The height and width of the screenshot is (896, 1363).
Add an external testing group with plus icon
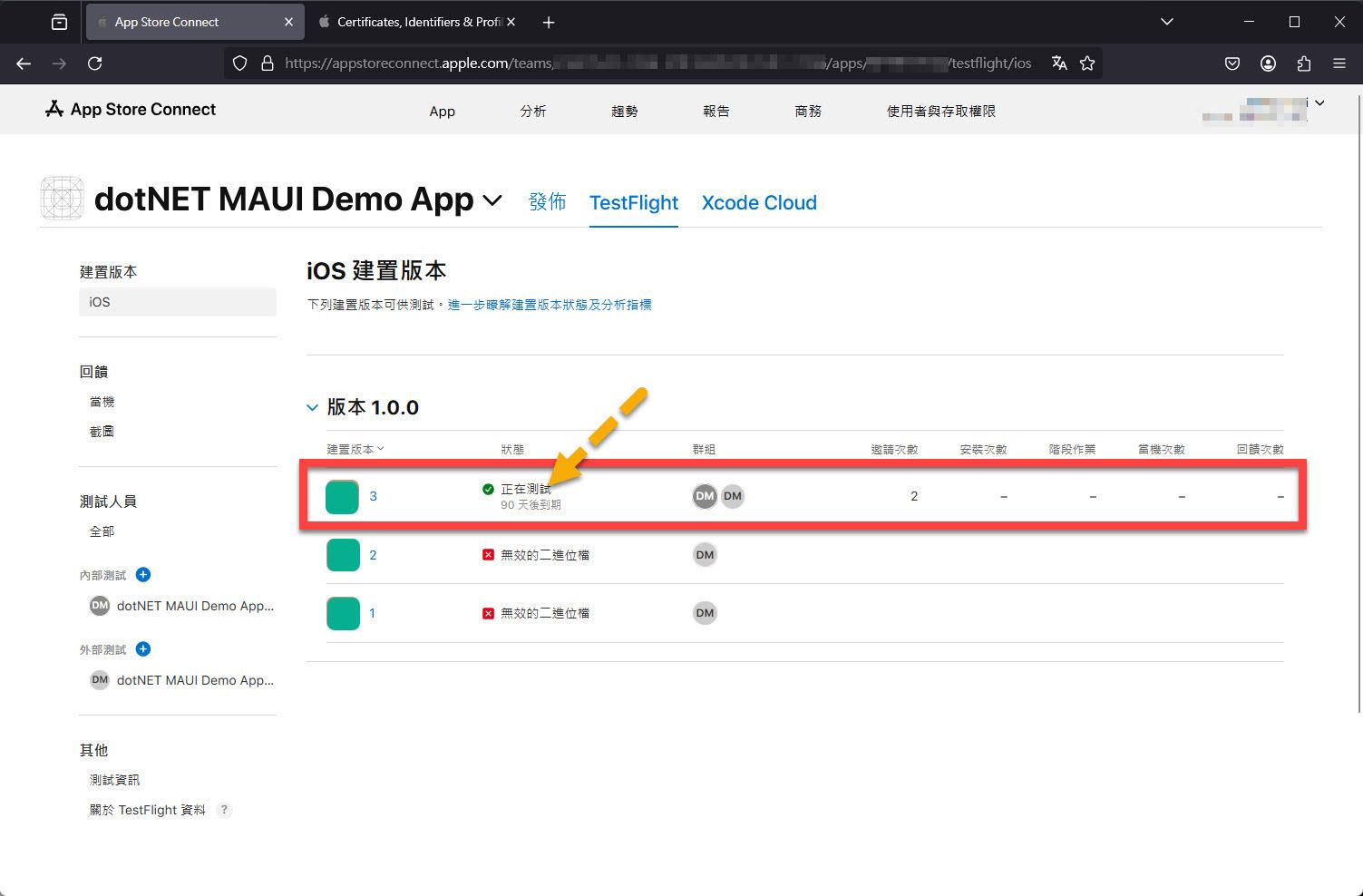[143, 648]
